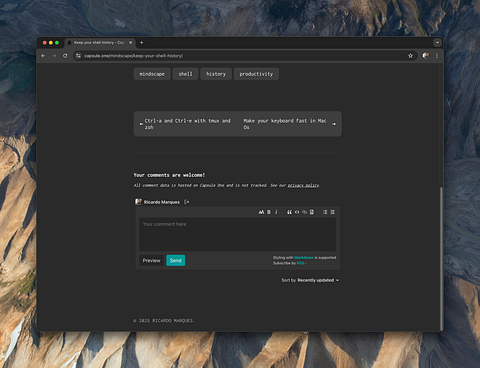The height and width of the screenshot is (368, 480).
Task: Expand the Sort by Recently updated dropdown
Action: [x=310, y=280]
